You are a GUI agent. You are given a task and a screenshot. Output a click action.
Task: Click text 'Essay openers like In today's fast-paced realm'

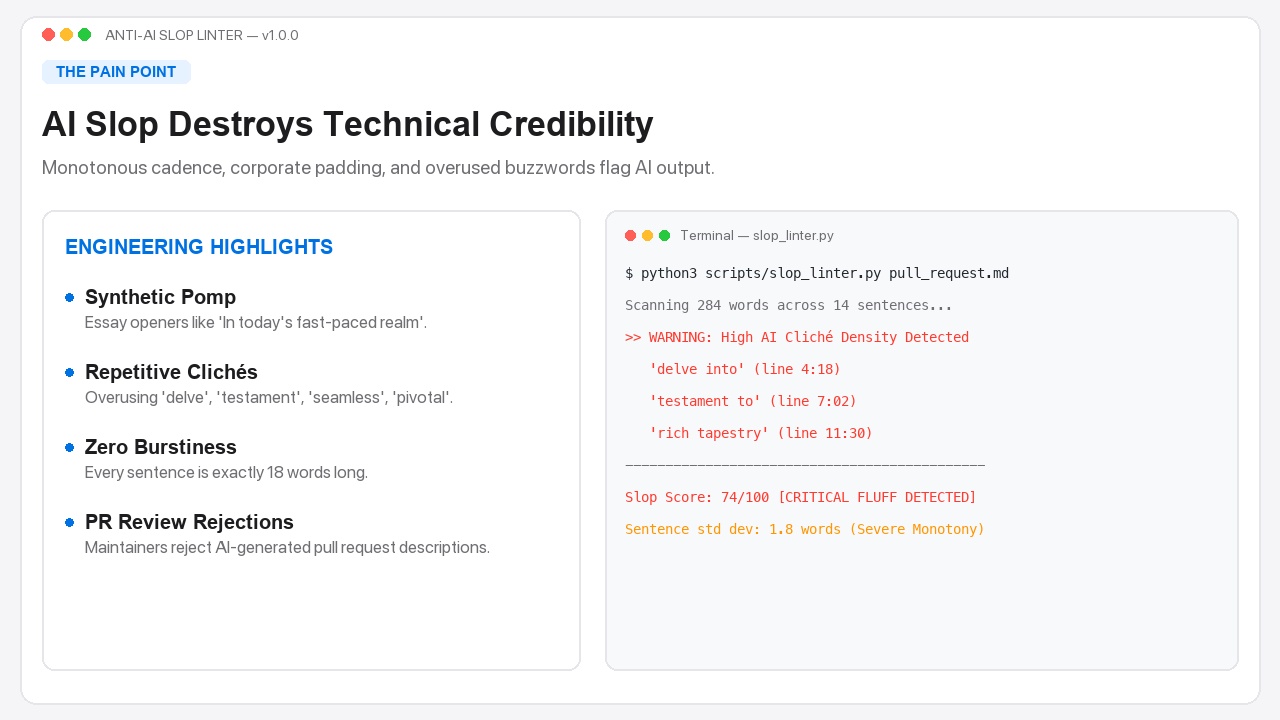(256, 323)
